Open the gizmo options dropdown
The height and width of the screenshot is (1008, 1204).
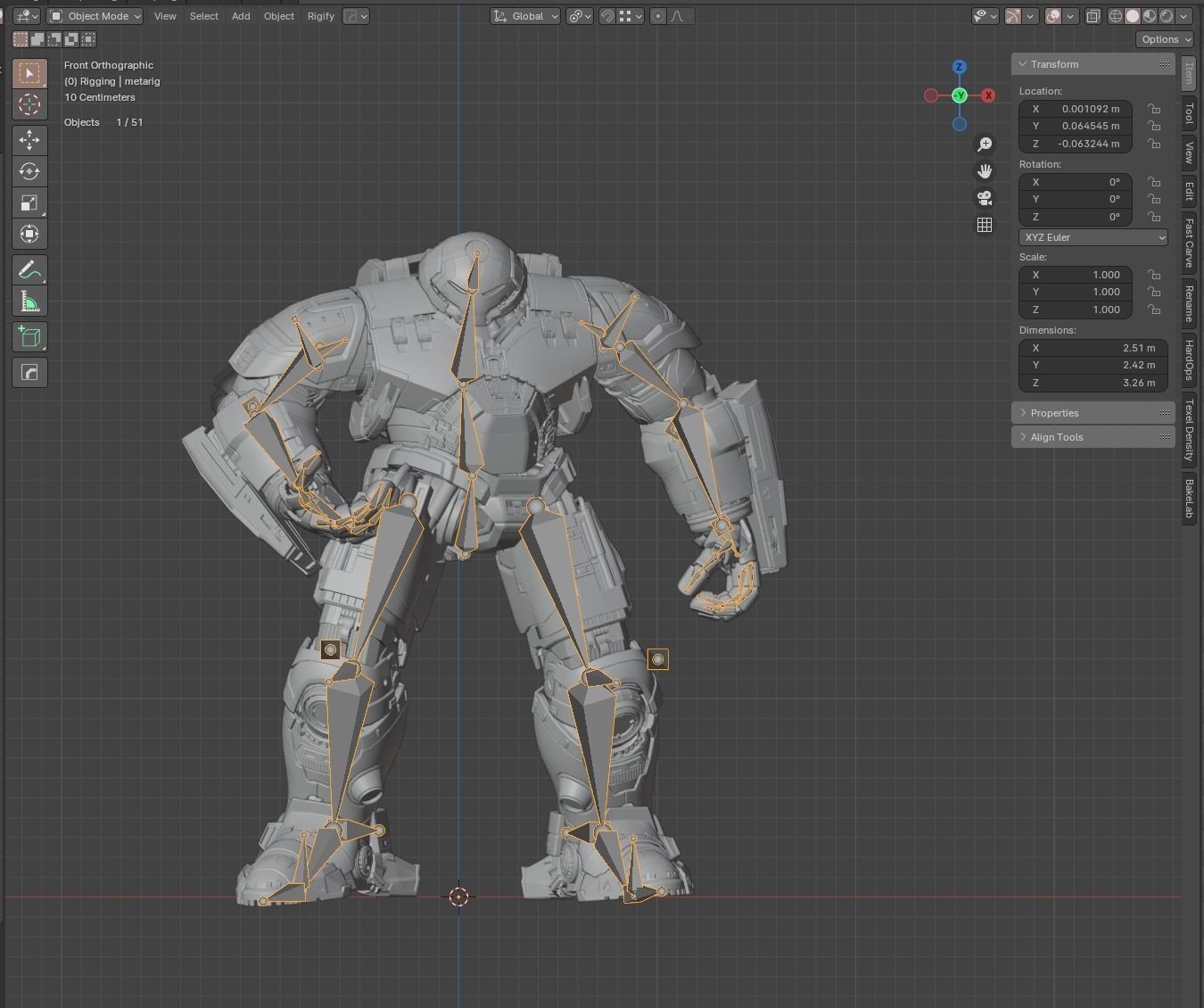point(1030,16)
